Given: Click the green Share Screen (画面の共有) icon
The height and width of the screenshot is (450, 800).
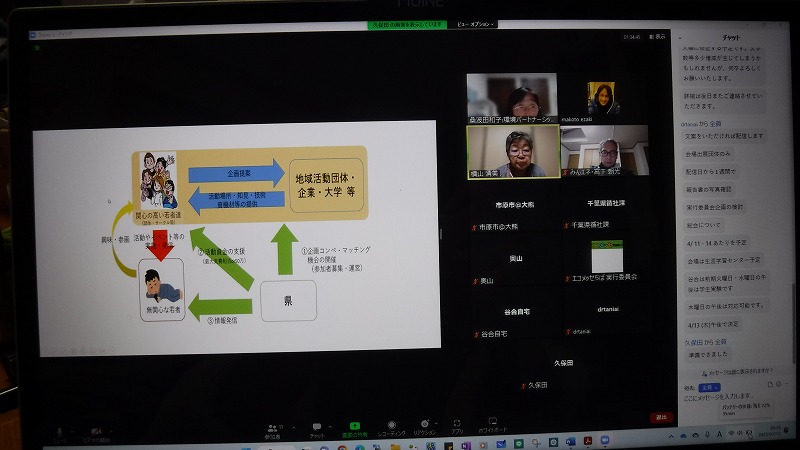Looking at the screenshot, I should point(355,426).
